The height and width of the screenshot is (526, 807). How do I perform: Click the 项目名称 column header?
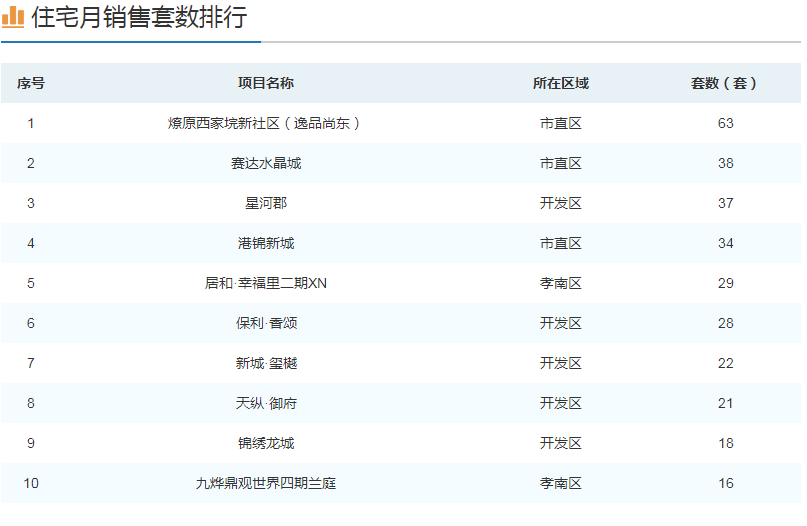click(x=265, y=83)
